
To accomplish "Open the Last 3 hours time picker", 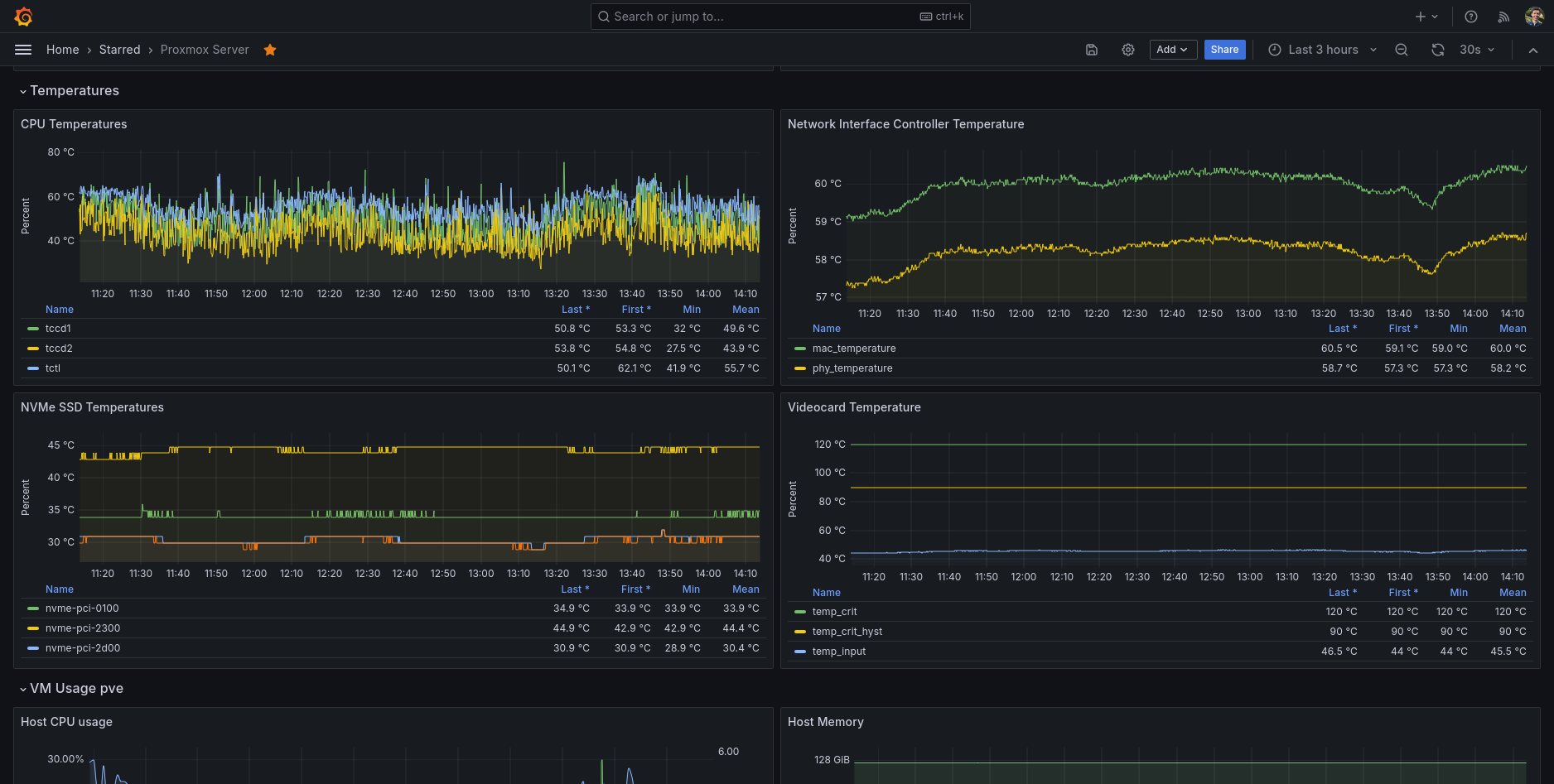I will click(1322, 50).
